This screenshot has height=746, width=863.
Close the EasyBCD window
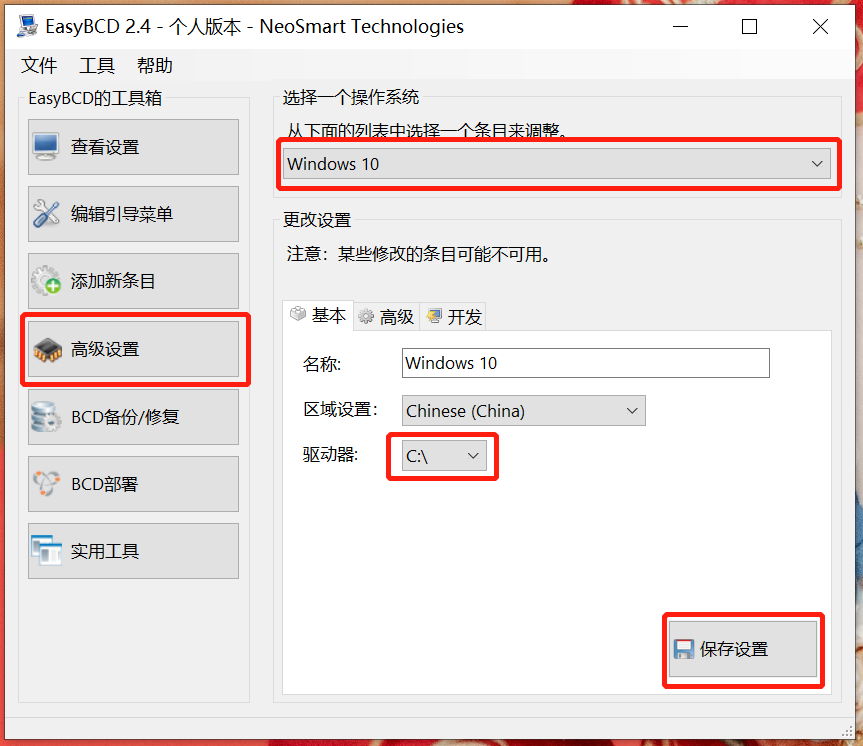pos(820,26)
